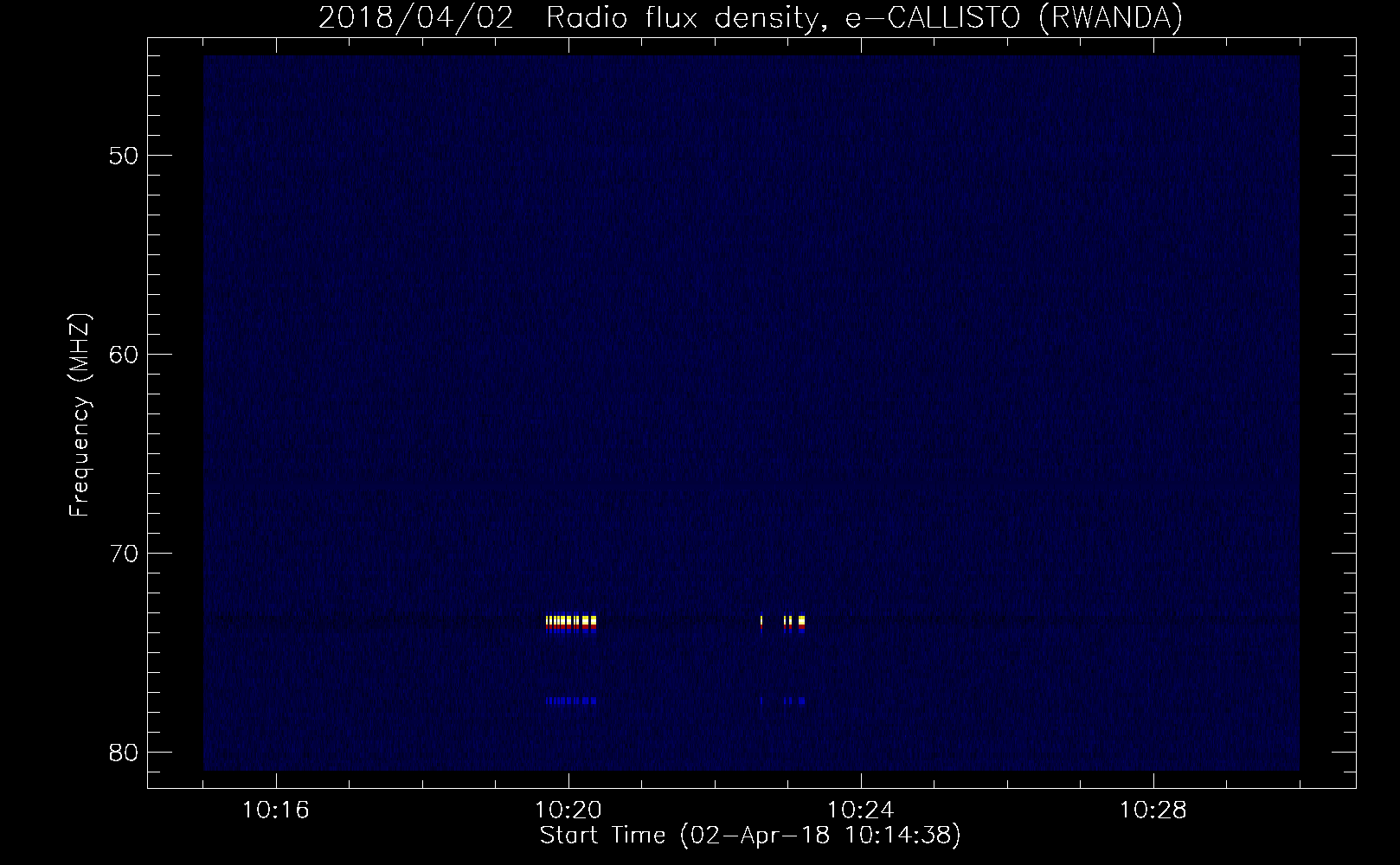This screenshot has width=1400, height=865.
Task: Select the 10:28 time tick label
Action: click(x=1153, y=811)
